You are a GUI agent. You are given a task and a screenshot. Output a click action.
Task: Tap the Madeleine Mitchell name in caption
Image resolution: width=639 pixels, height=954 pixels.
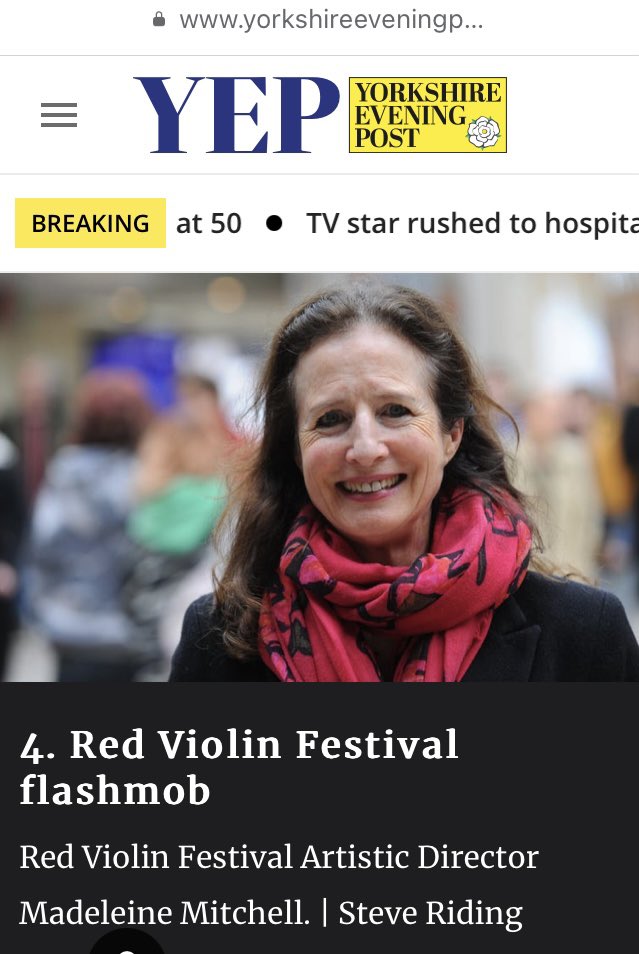click(164, 913)
